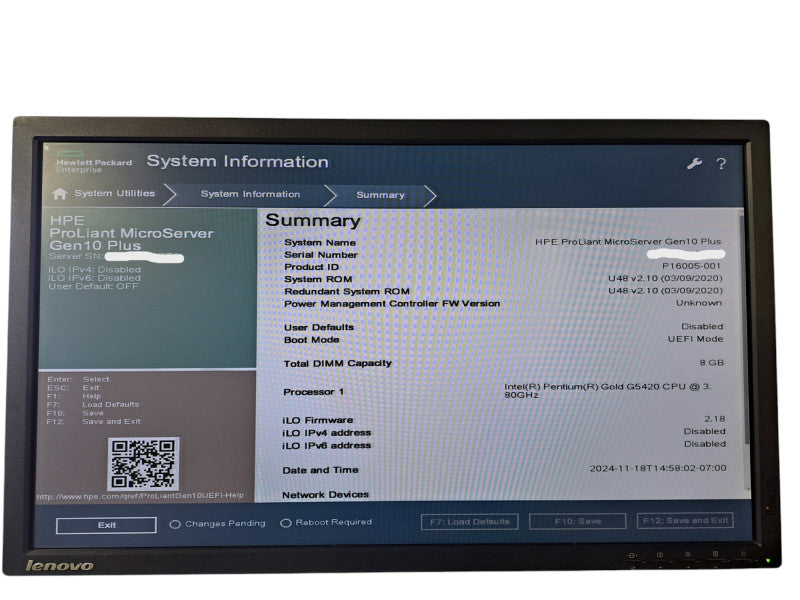The image size is (800, 600).
Task: Click iLO IPv4: Disabled sidebar text
Action: tap(94, 269)
